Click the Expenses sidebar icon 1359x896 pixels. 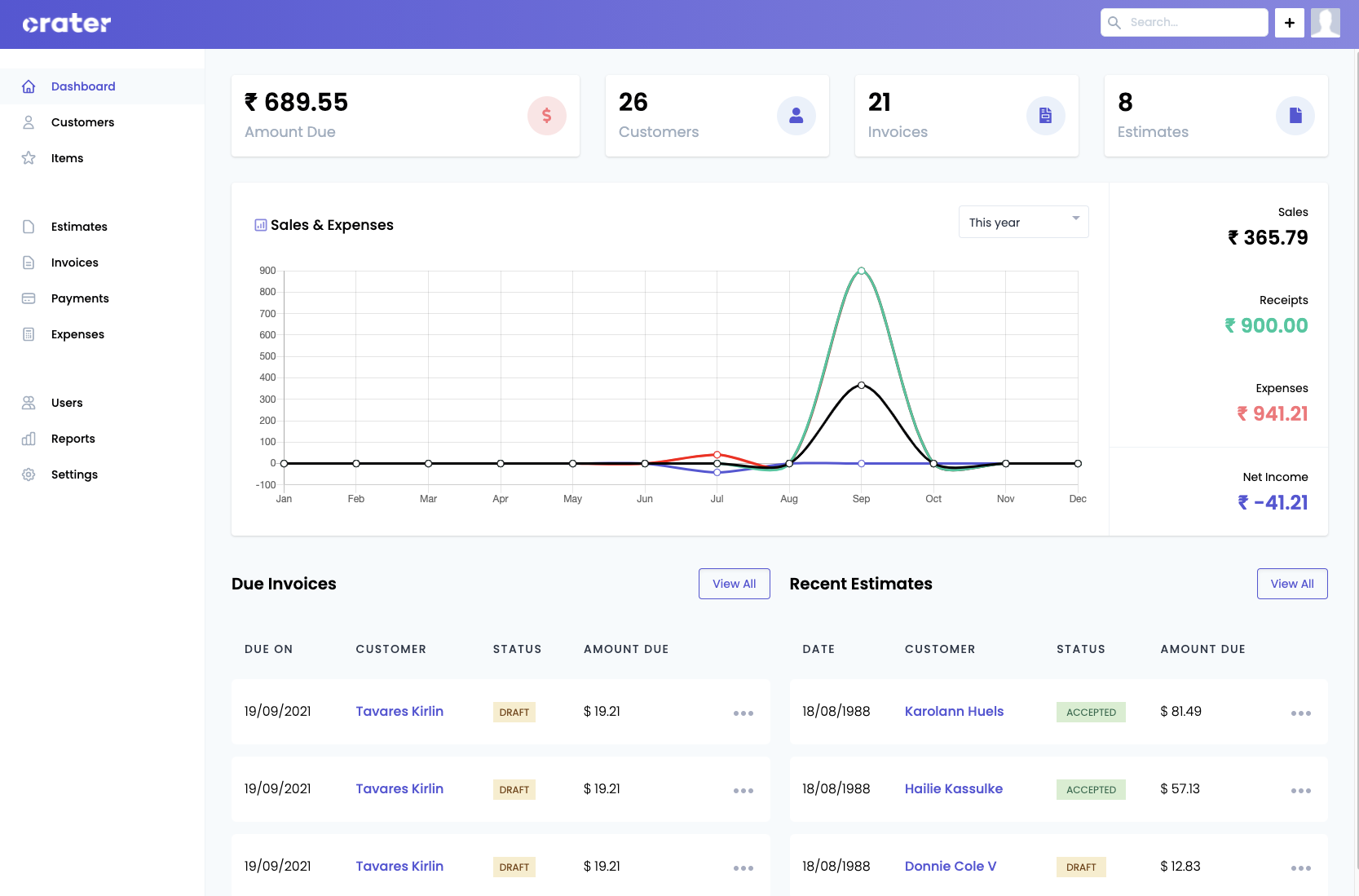click(x=29, y=334)
